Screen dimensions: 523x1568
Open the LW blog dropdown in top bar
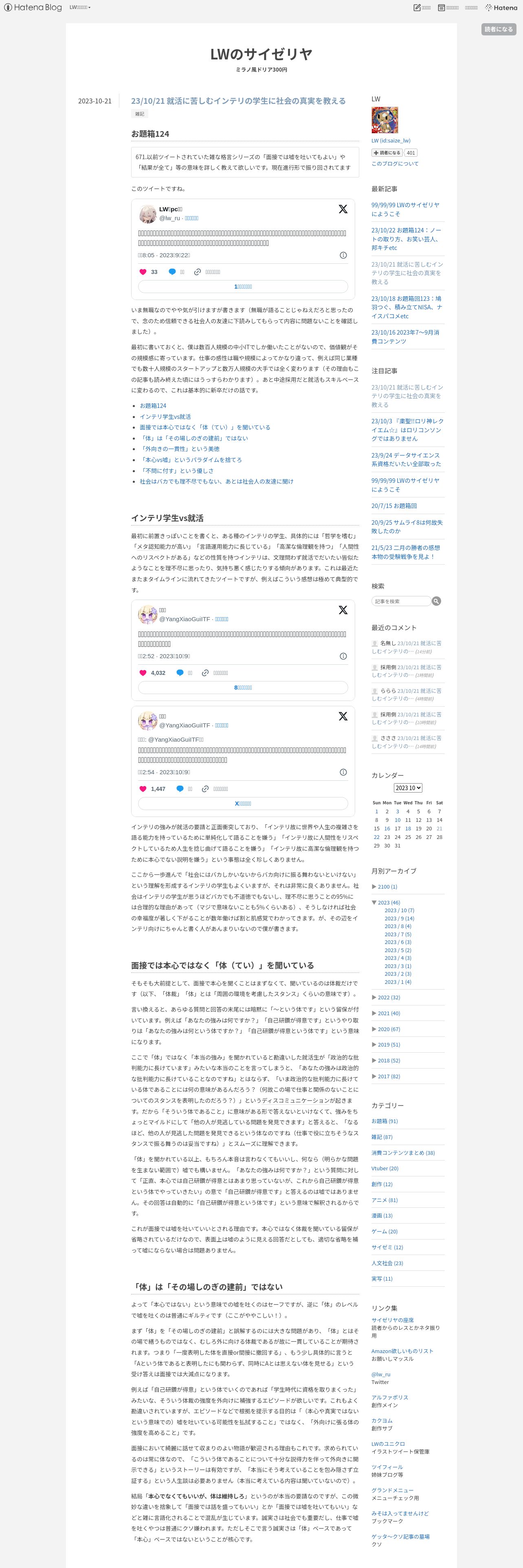tap(80, 7)
